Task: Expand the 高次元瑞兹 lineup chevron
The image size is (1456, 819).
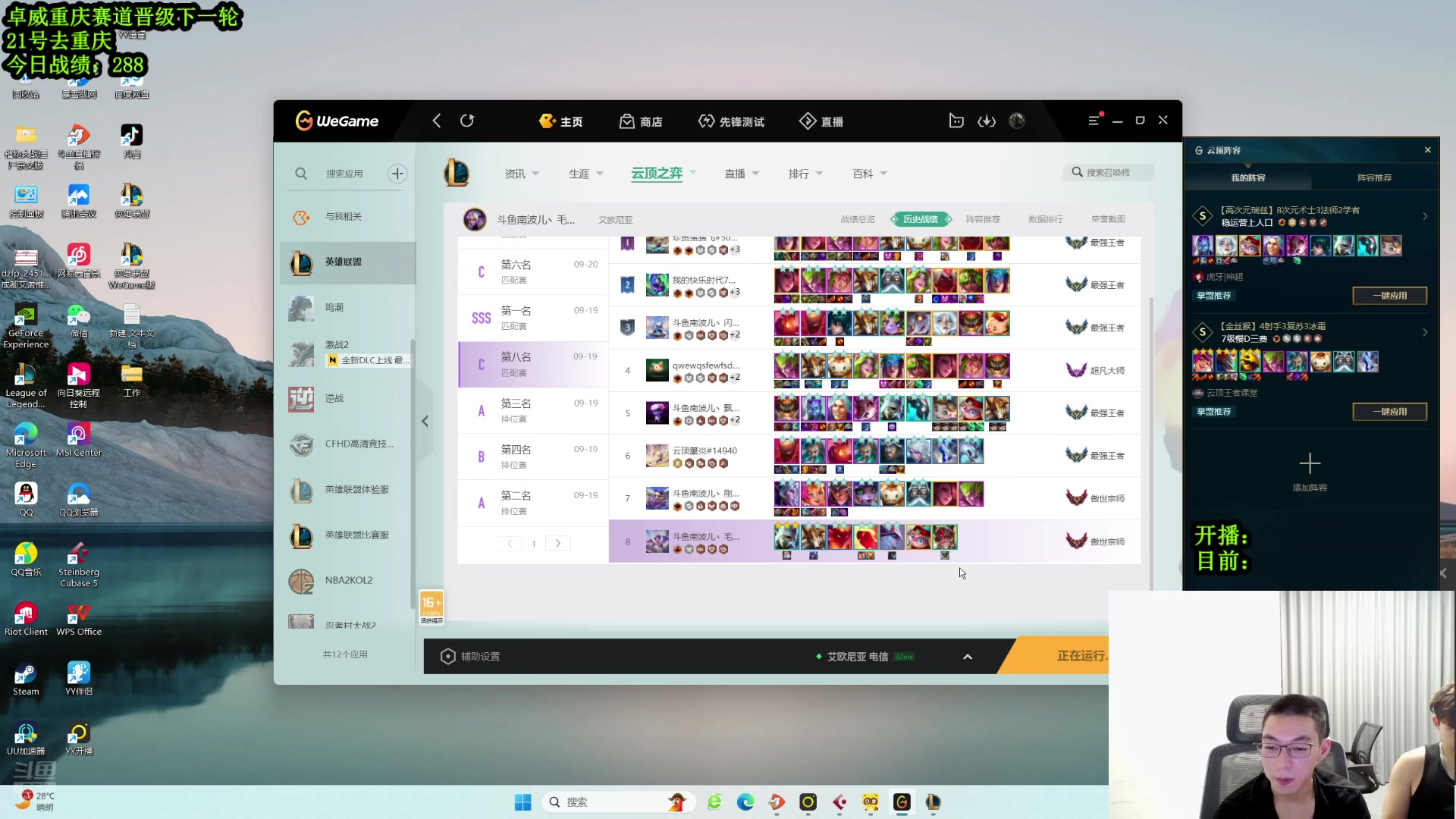Action: (x=1425, y=217)
